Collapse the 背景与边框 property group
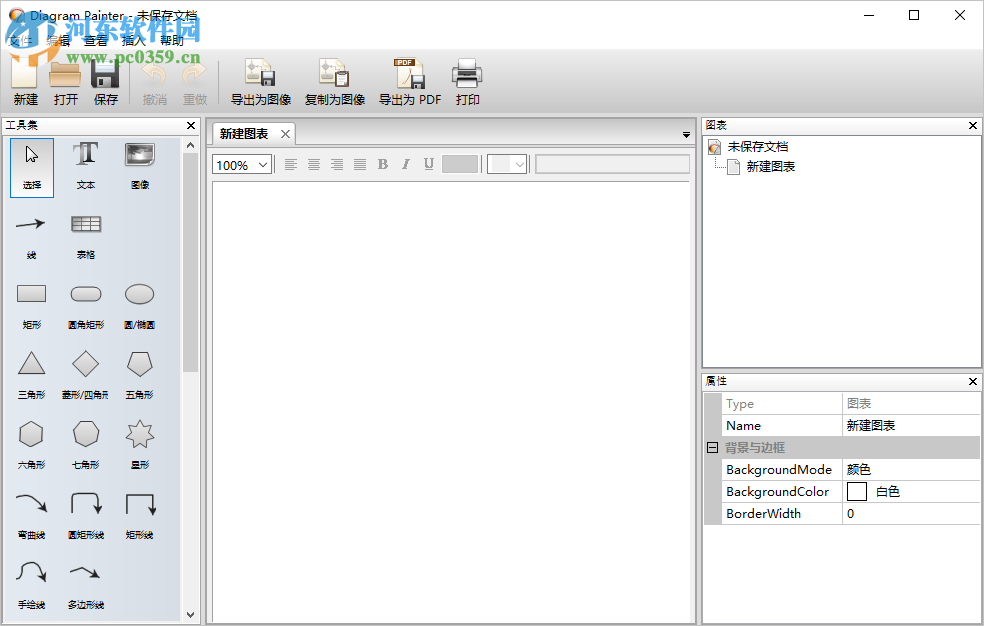This screenshot has height=626, width=984. (x=713, y=447)
